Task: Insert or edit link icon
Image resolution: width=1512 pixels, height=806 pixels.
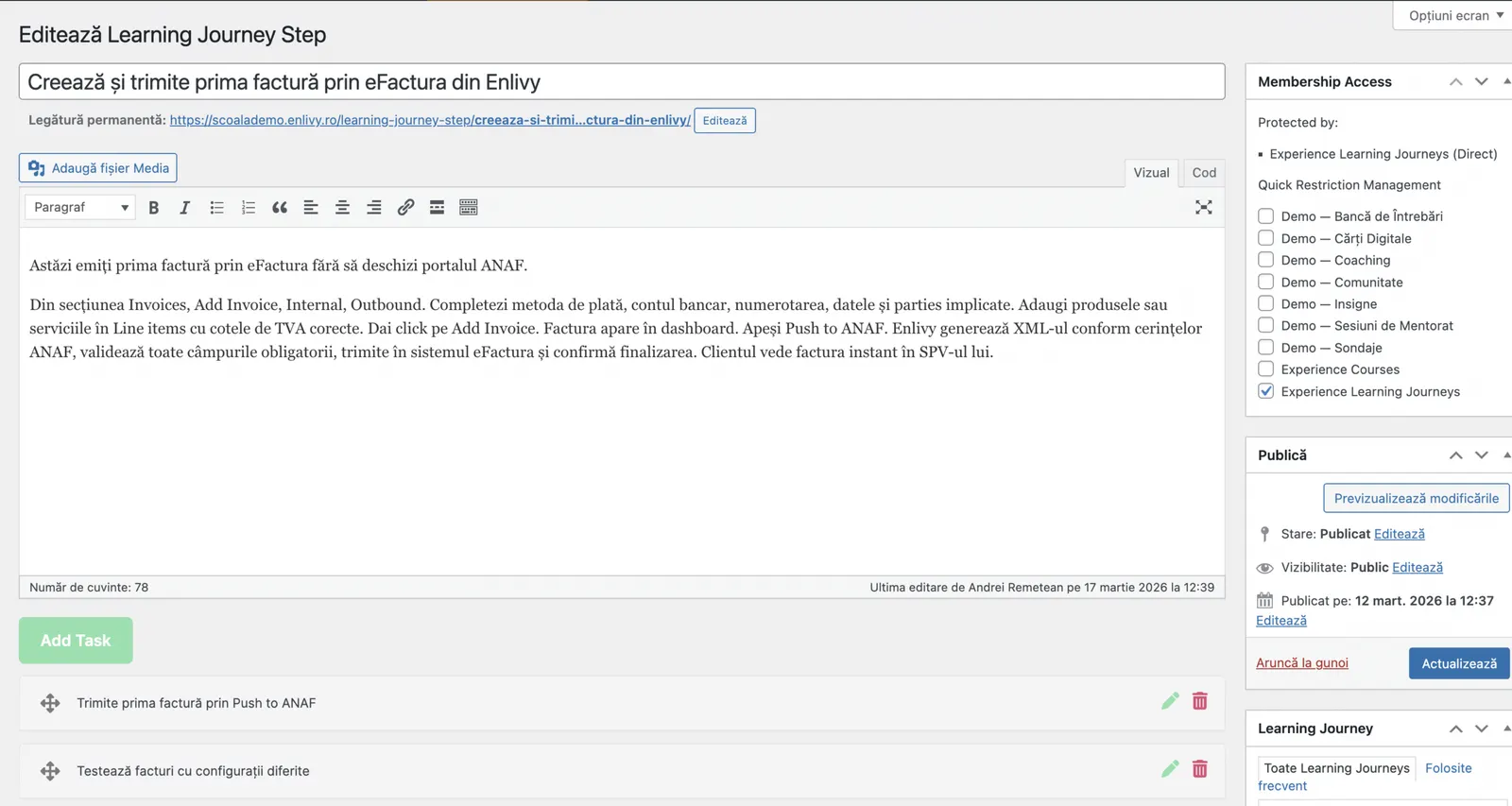Action: pos(405,208)
